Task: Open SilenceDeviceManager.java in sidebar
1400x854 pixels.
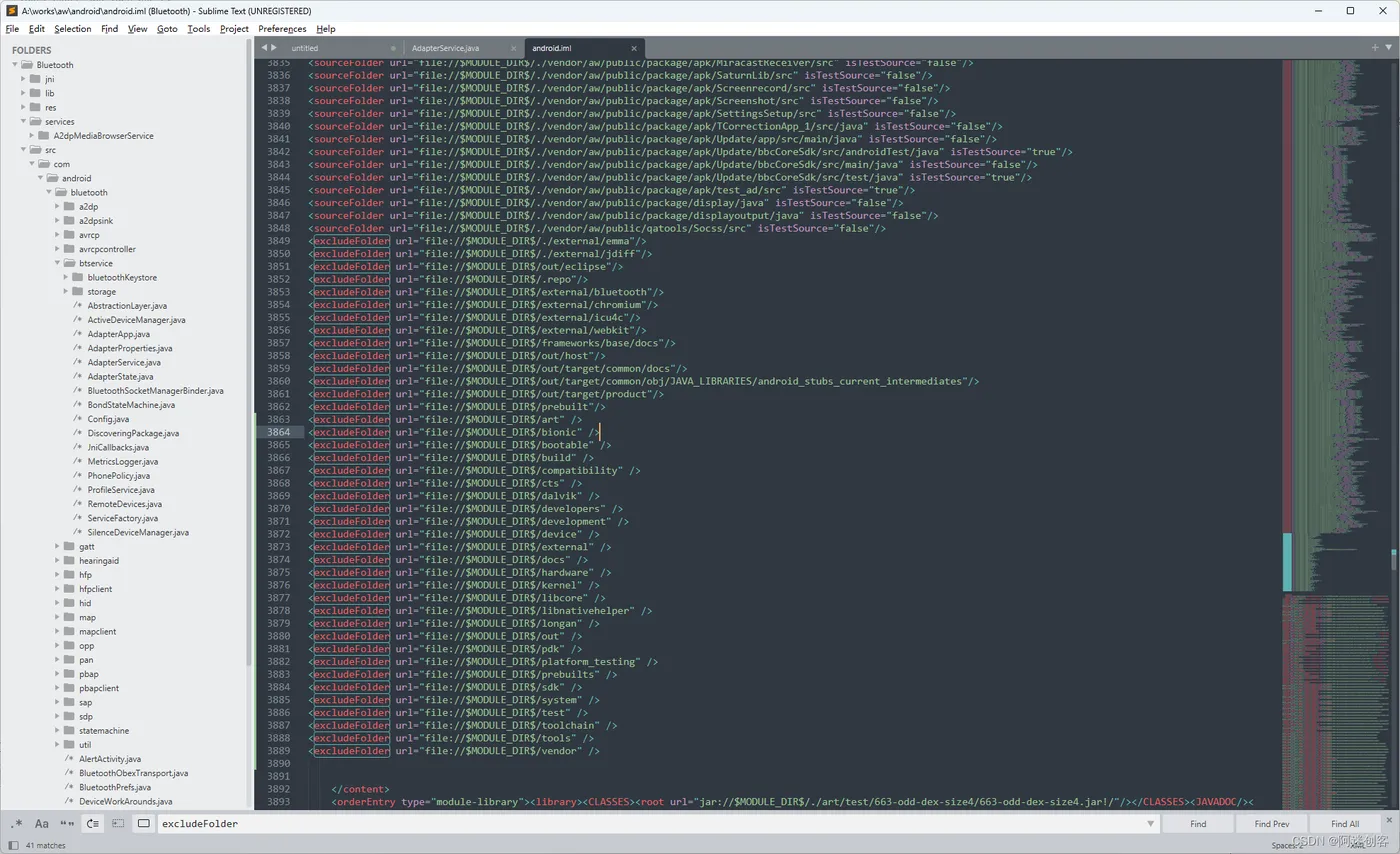Action: point(138,532)
